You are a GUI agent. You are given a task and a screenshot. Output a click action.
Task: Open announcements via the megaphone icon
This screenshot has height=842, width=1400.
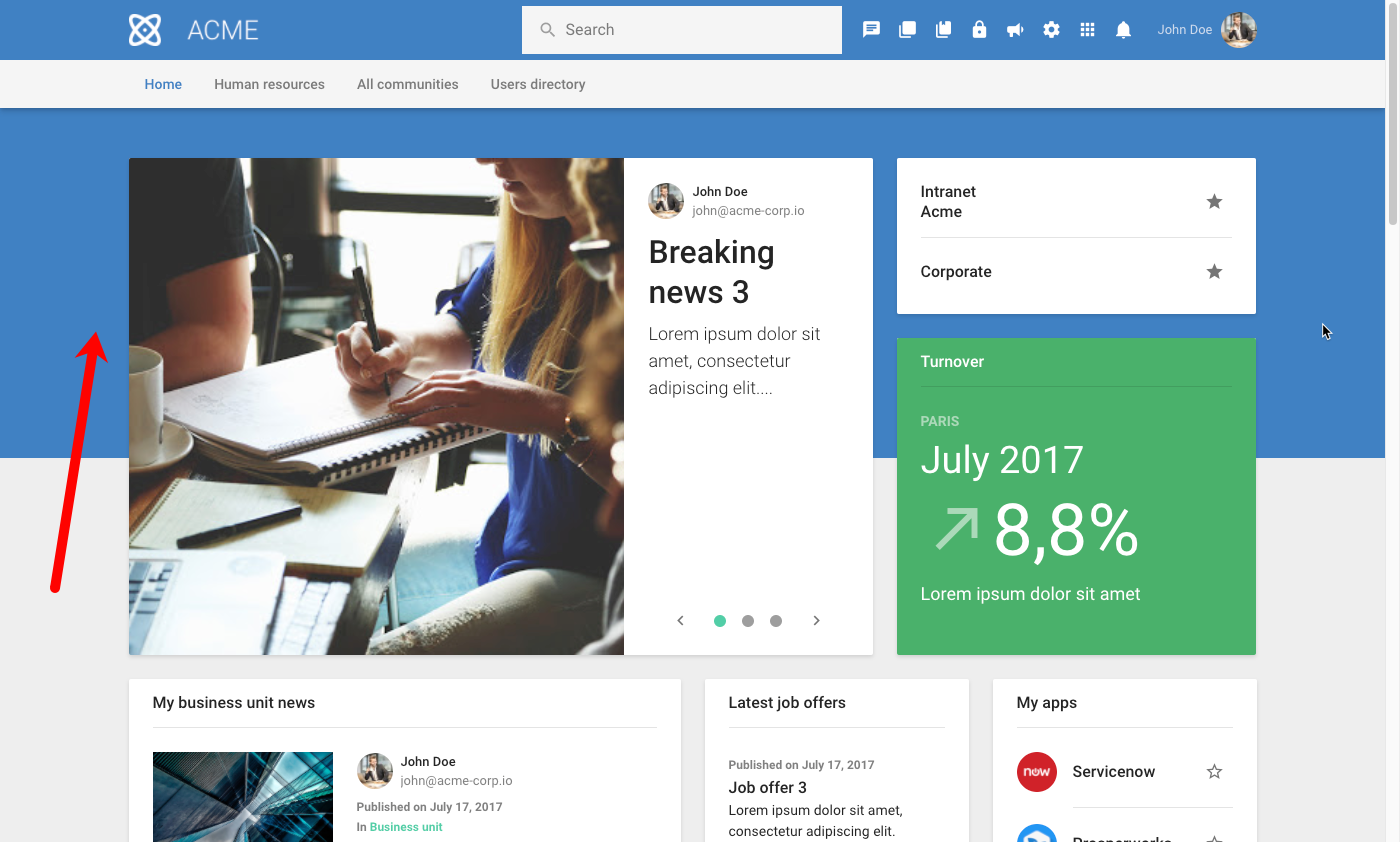[x=1015, y=29]
